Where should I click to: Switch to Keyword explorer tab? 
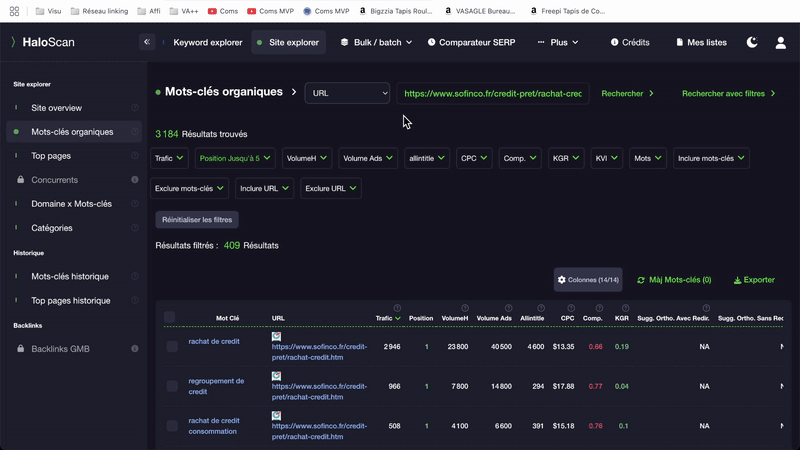click(208, 42)
